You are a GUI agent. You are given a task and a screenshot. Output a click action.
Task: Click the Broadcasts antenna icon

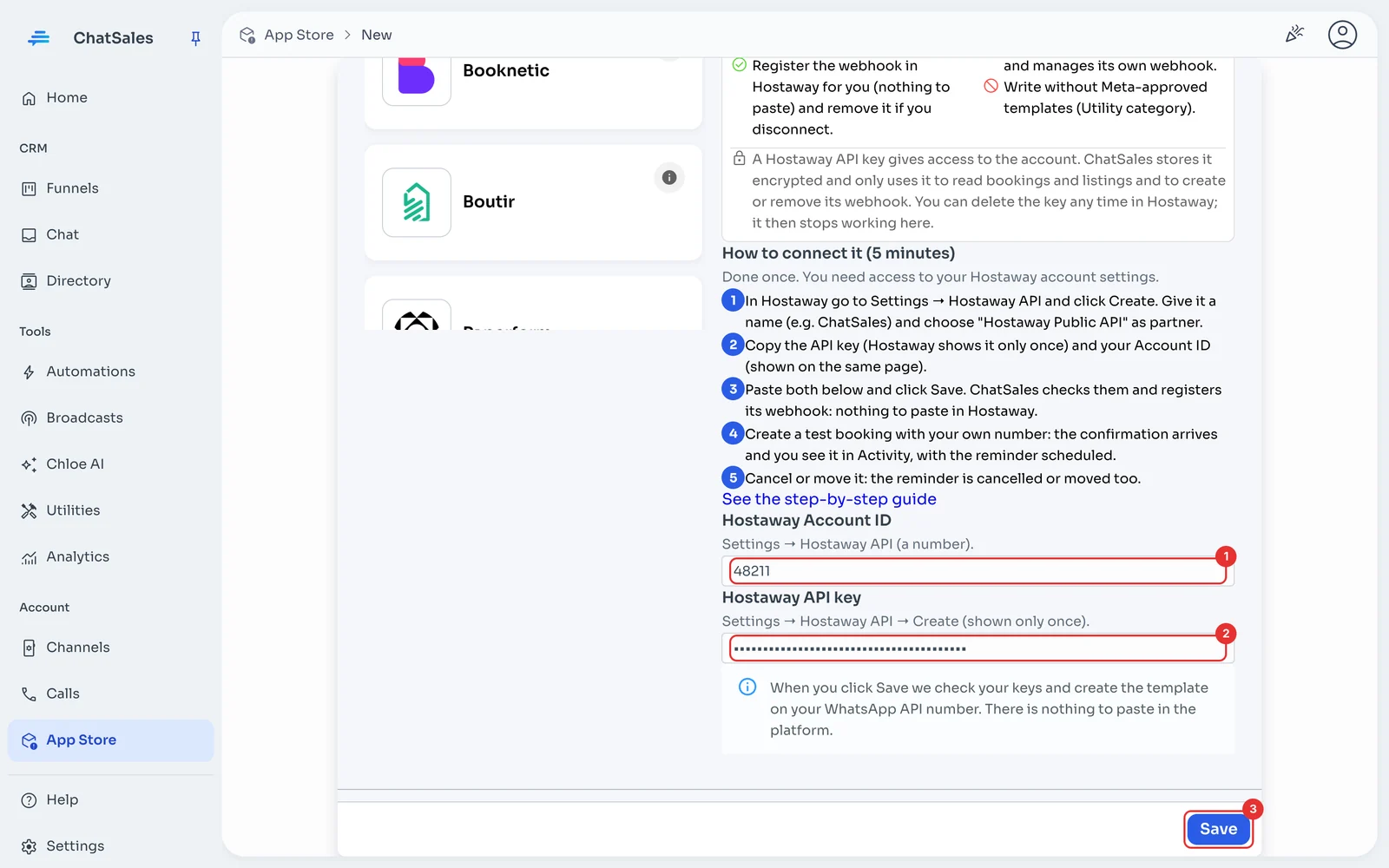click(x=29, y=418)
